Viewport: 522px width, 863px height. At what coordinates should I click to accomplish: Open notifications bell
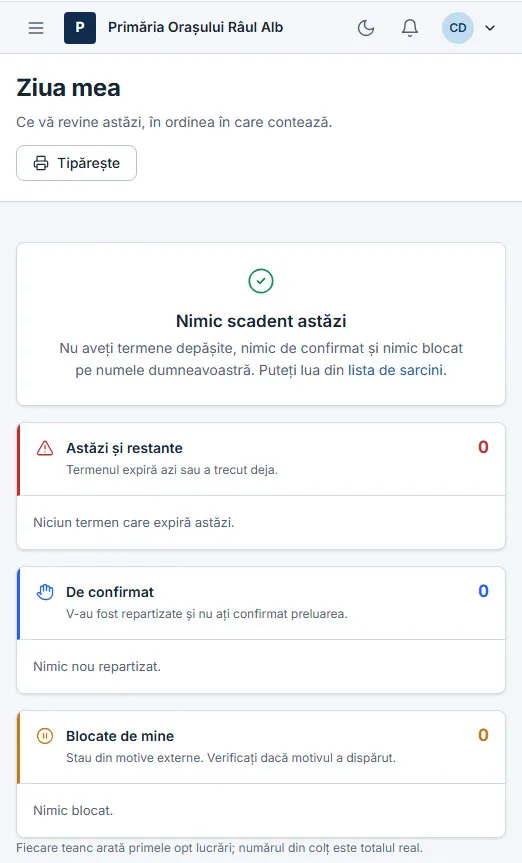(x=410, y=28)
